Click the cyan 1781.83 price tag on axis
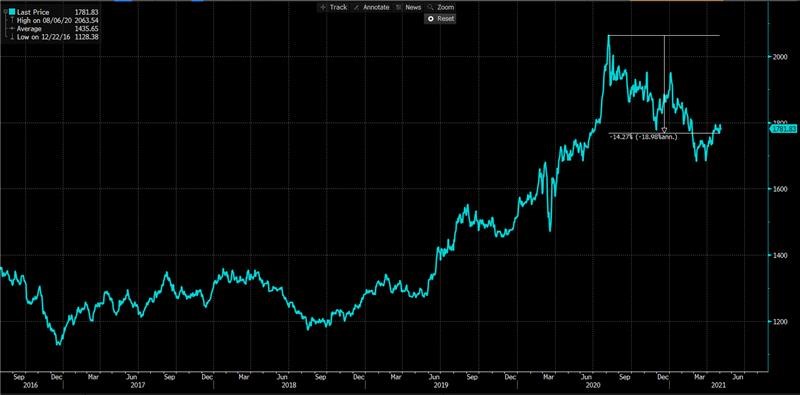800x395 pixels. [x=784, y=129]
